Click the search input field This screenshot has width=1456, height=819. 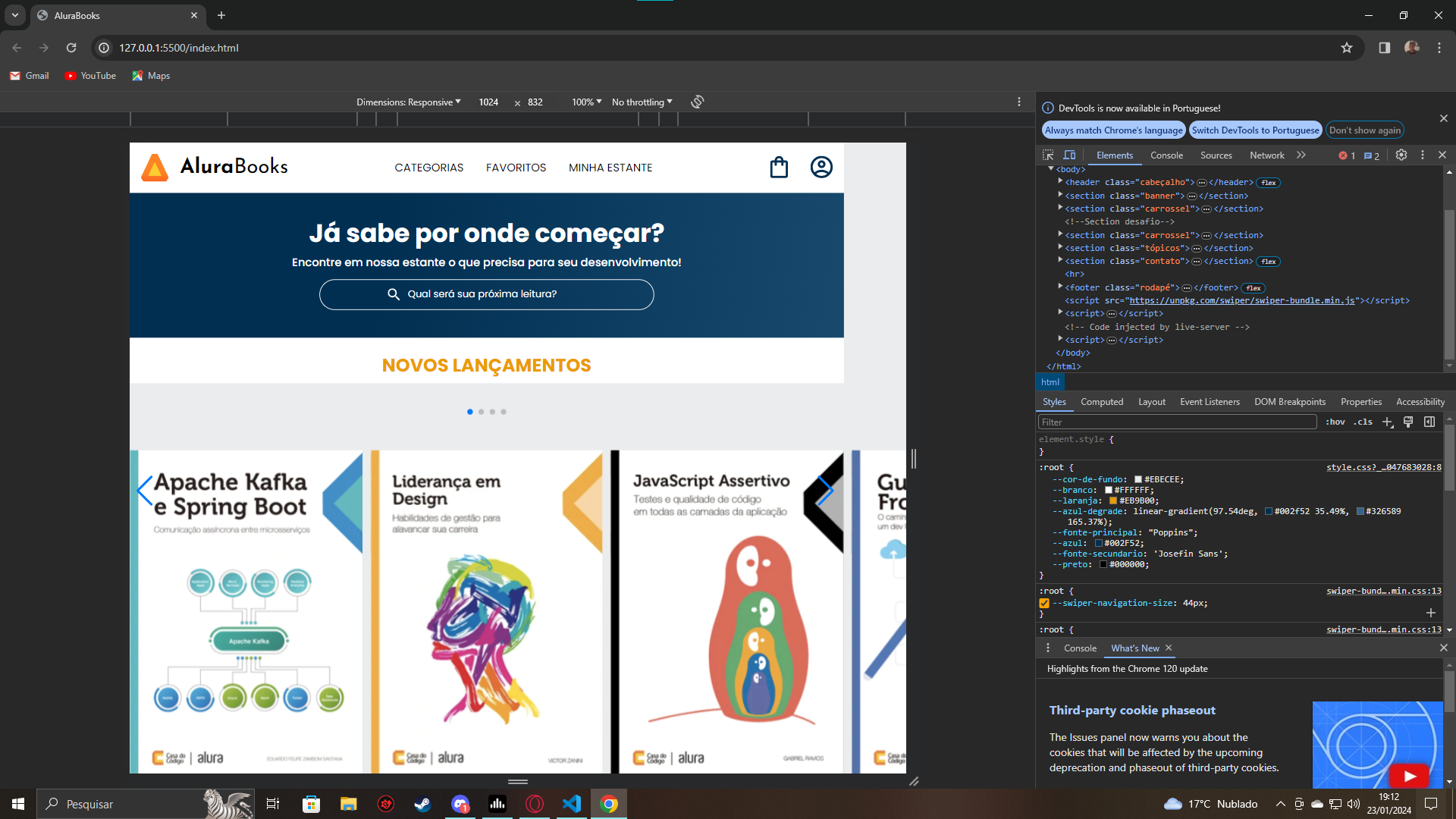tap(486, 294)
